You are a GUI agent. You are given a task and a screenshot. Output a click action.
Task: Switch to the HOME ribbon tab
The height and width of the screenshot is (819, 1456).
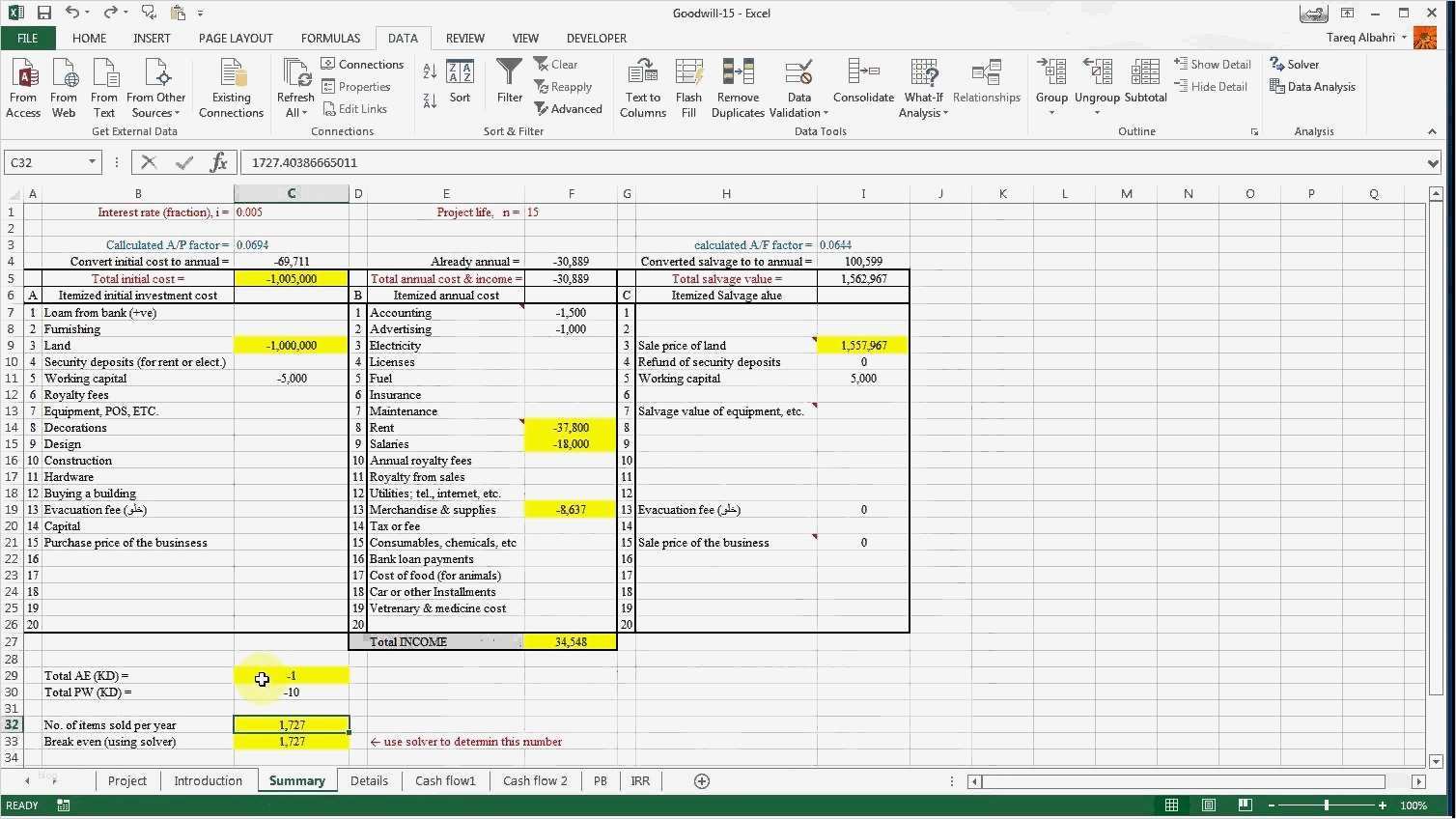89,39
